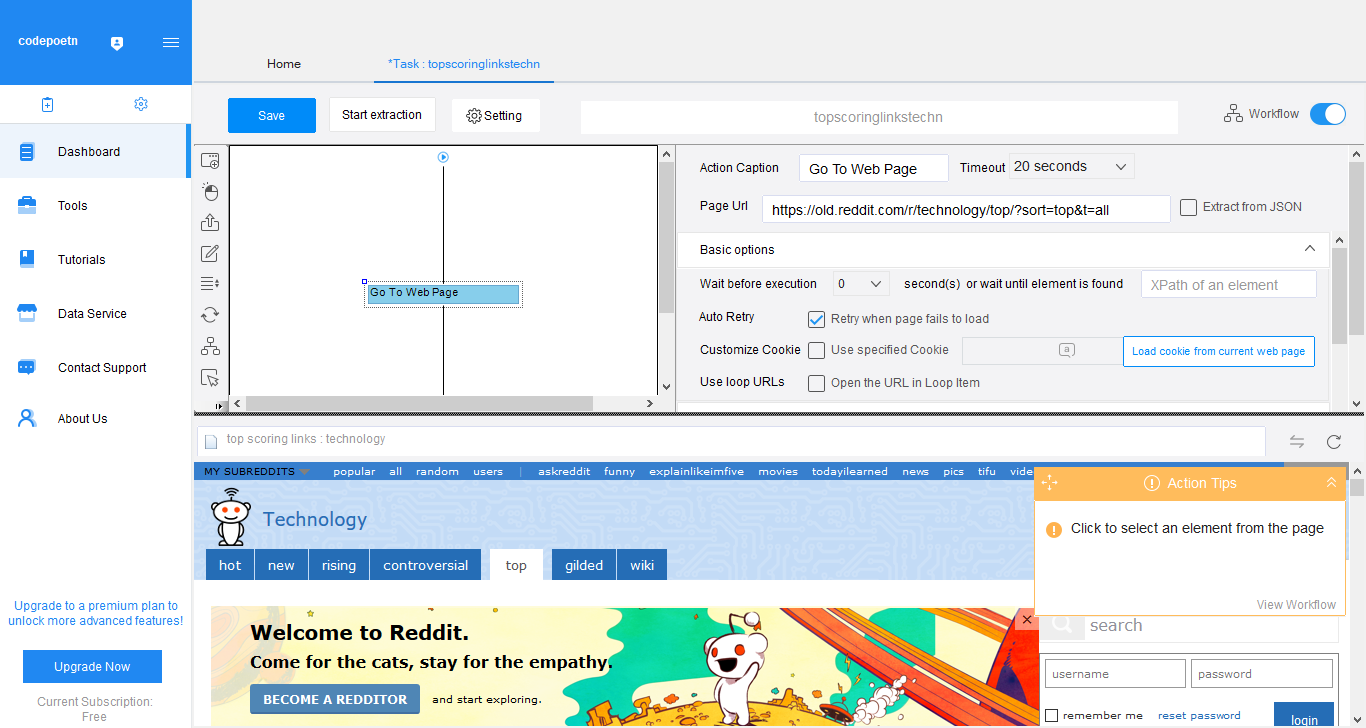Open the sidebar gear settings icon
Screen dimensions: 1366x728
coord(141,104)
